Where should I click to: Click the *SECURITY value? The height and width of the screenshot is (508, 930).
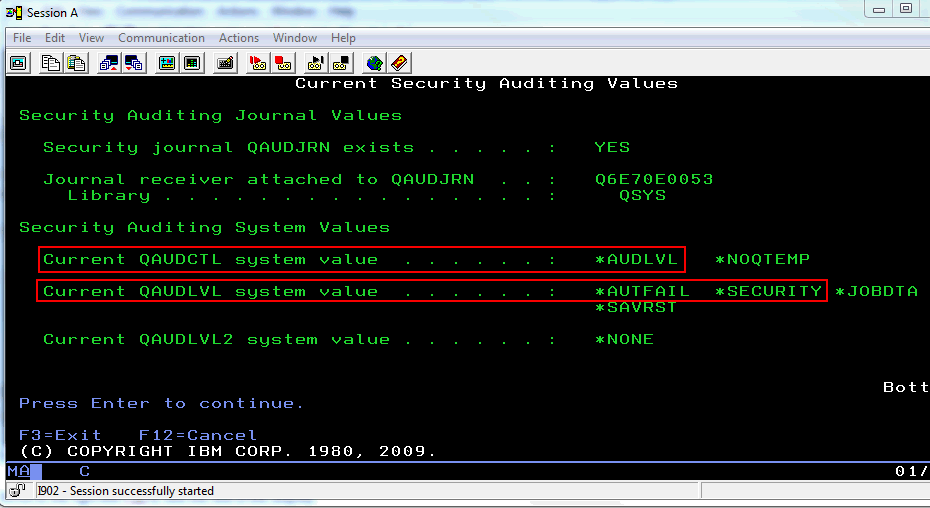click(x=768, y=291)
